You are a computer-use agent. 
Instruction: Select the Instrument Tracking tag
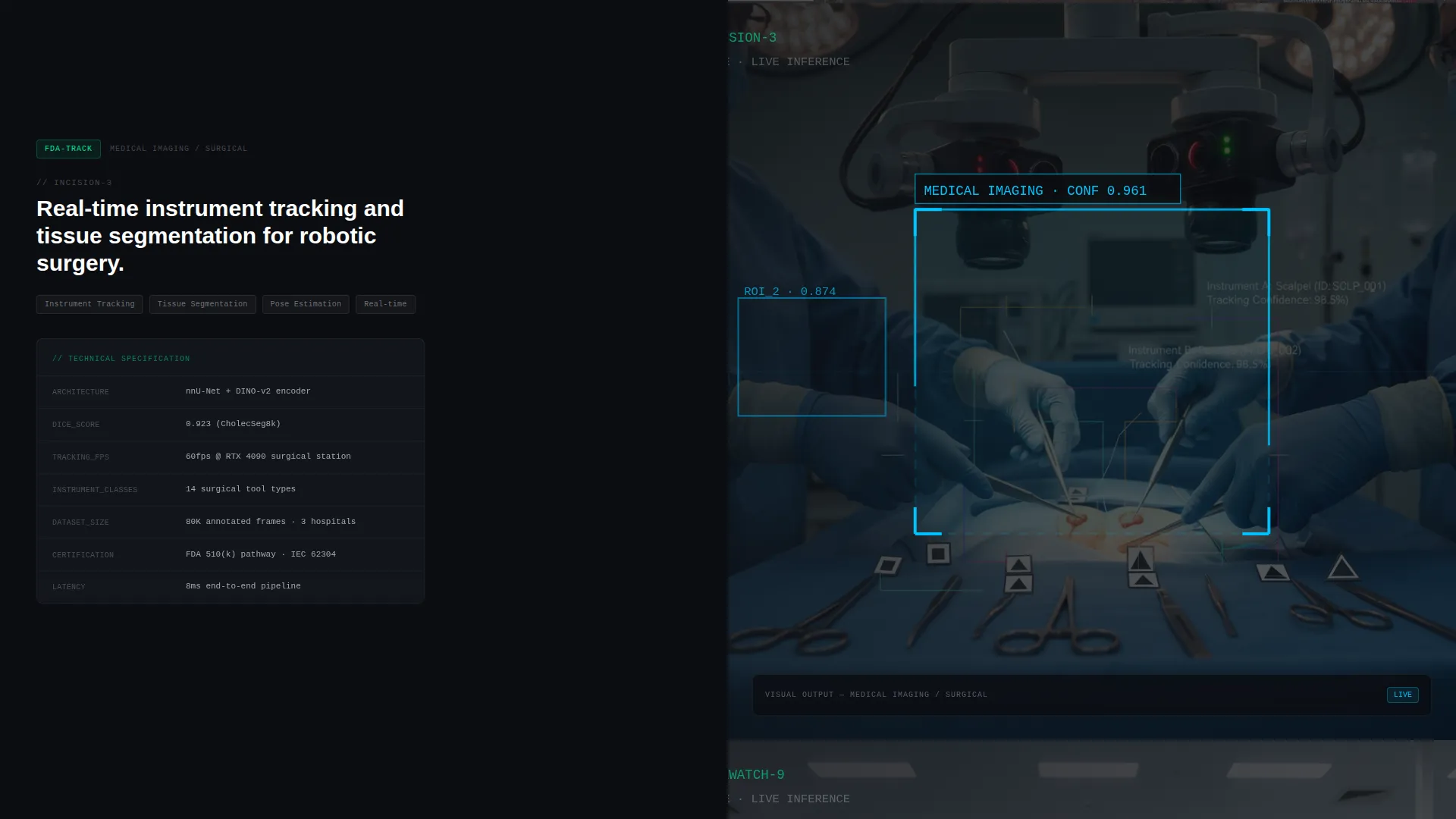click(x=89, y=304)
